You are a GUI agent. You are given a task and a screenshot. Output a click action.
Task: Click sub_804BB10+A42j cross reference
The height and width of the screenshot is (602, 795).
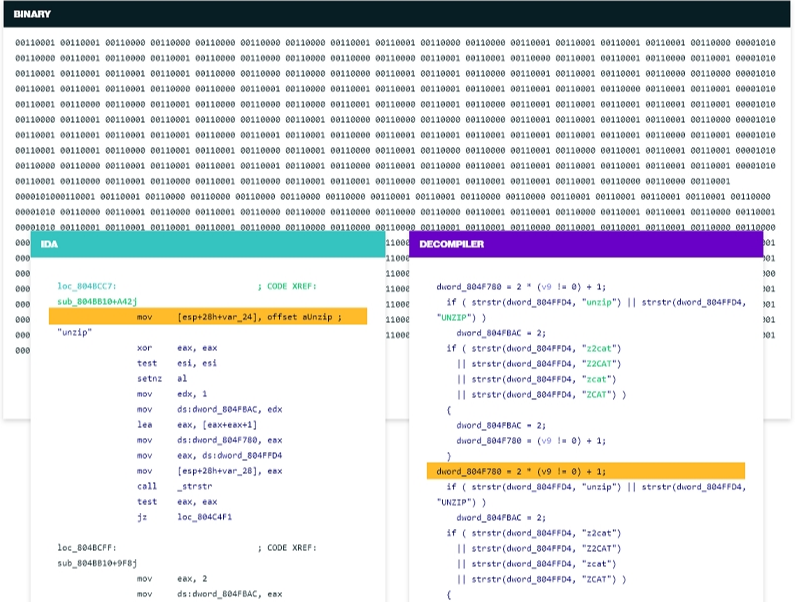[x=97, y=302]
